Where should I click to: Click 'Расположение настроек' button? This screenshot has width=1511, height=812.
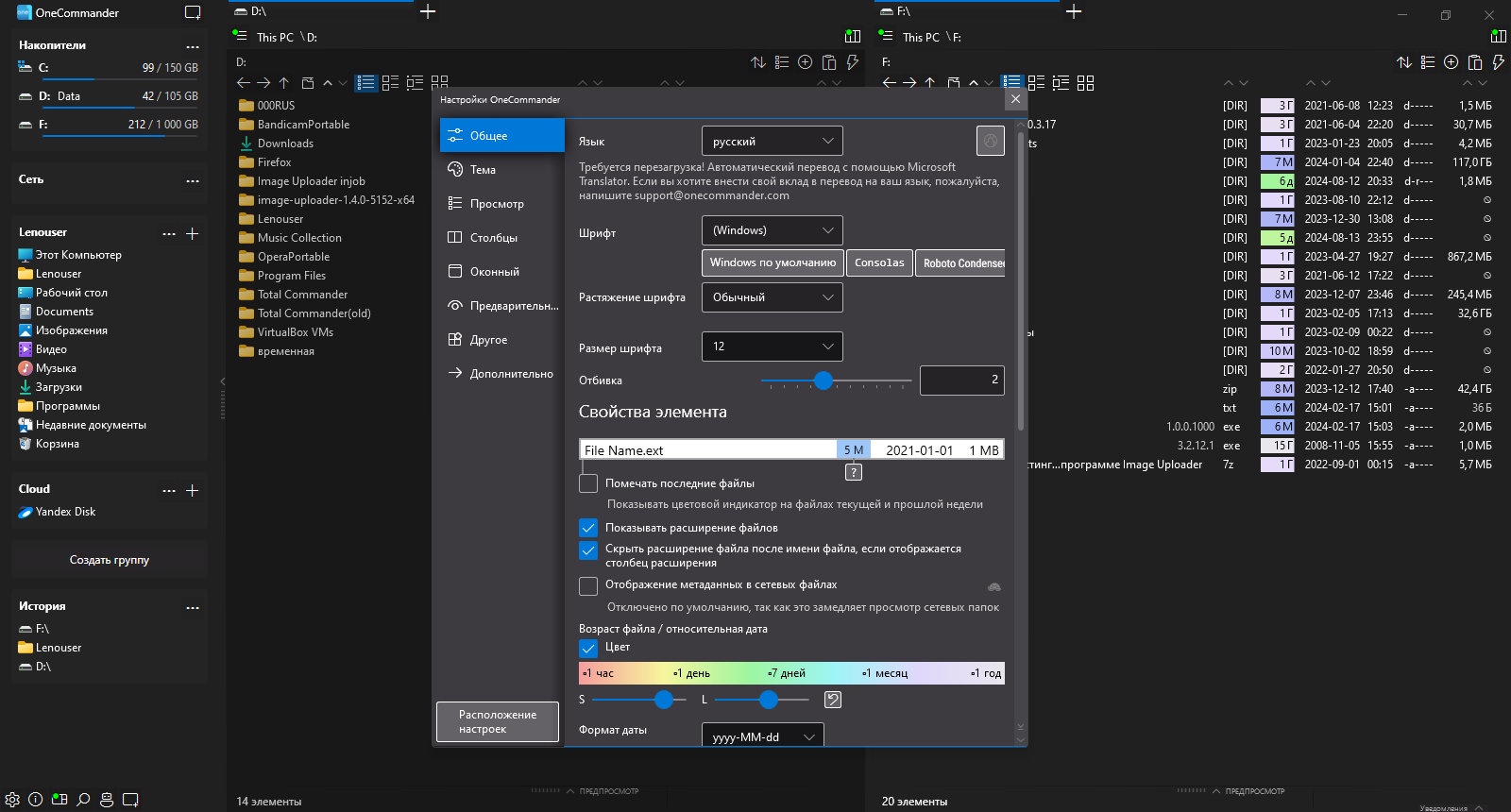pos(498,721)
